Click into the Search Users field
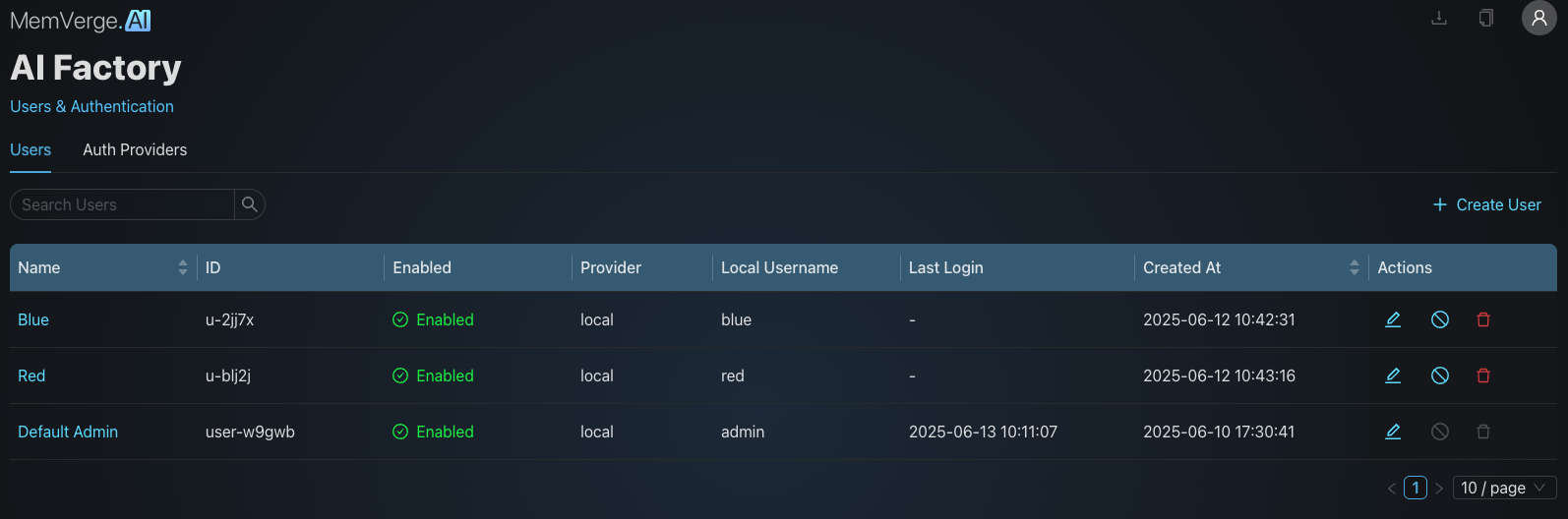This screenshot has width=1568, height=519. [x=123, y=204]
